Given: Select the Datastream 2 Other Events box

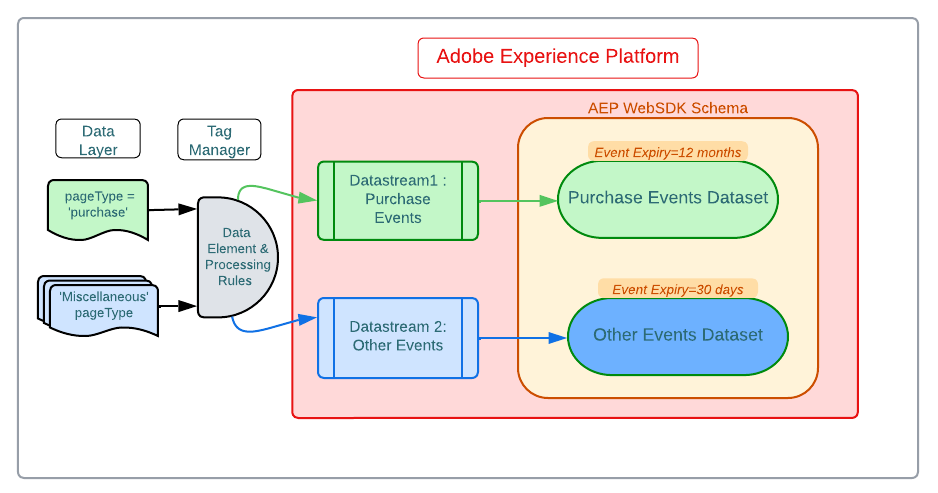Looking at the screenshot, I should 397,337.
